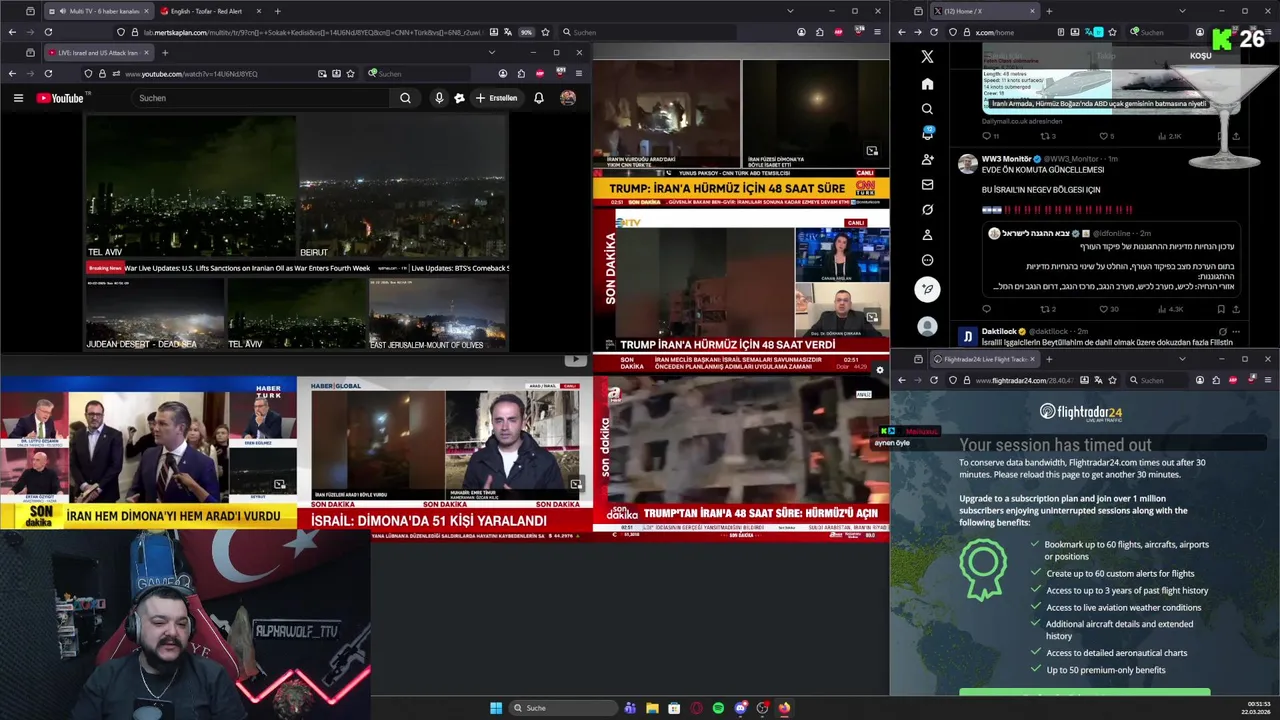Click the YouTube search magnifier button
The height and width of the screenshot is (720, 1280).
[405, 98]
